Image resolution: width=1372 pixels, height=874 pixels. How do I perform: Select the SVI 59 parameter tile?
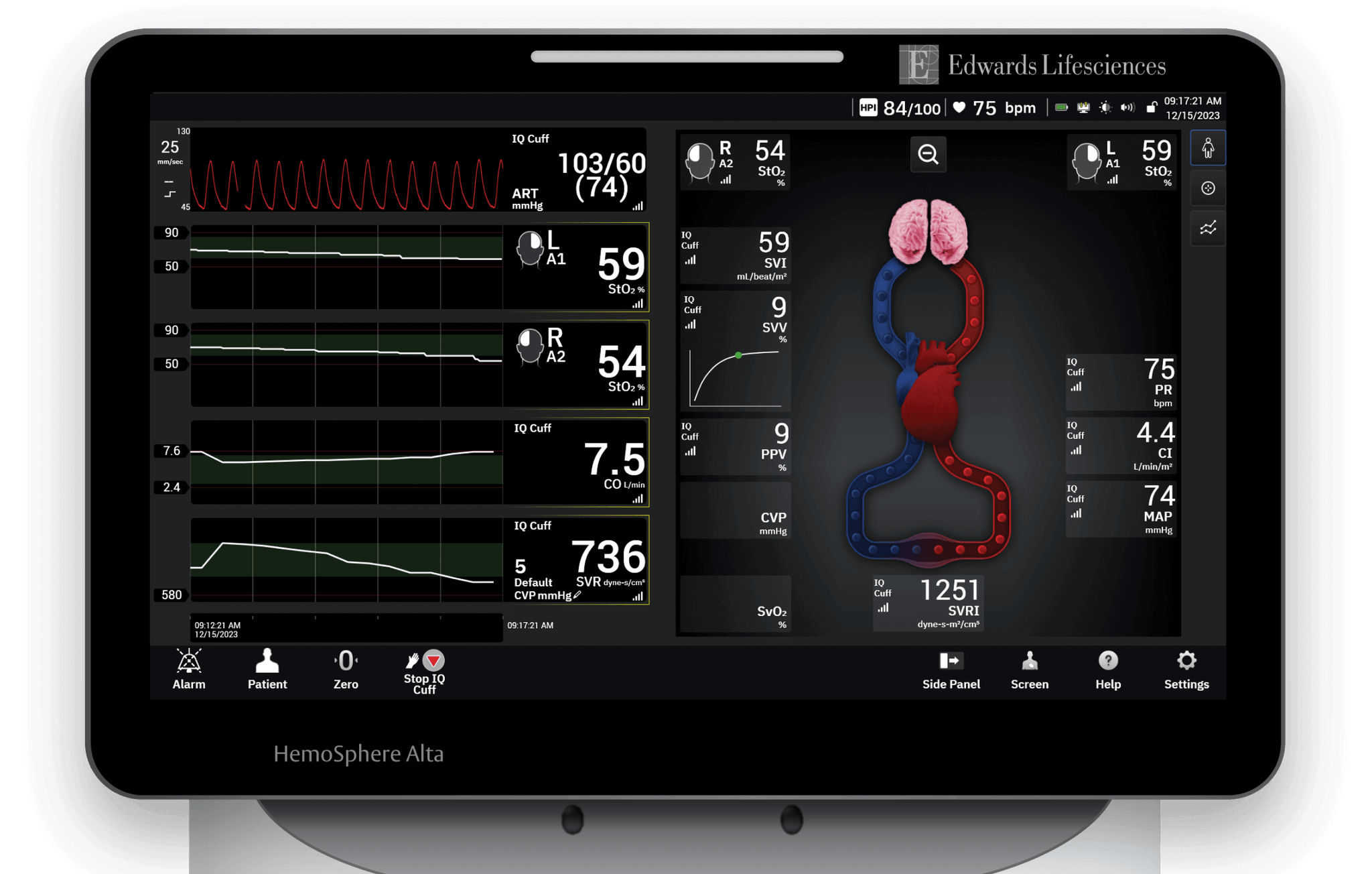(x=736, y=255)
